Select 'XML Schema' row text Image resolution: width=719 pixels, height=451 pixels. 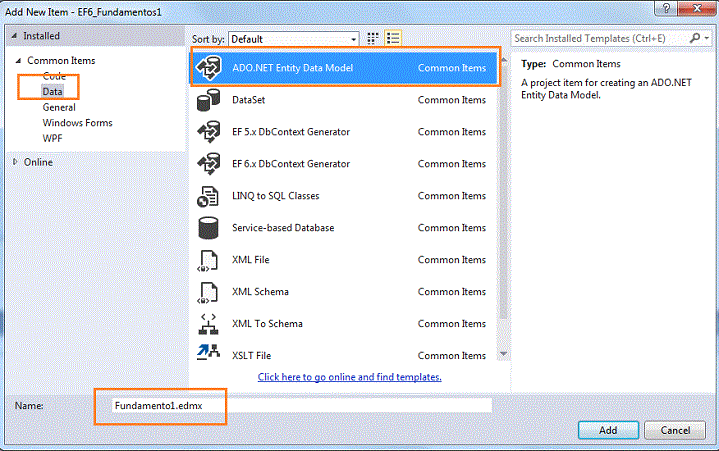[x=260, y=292]
